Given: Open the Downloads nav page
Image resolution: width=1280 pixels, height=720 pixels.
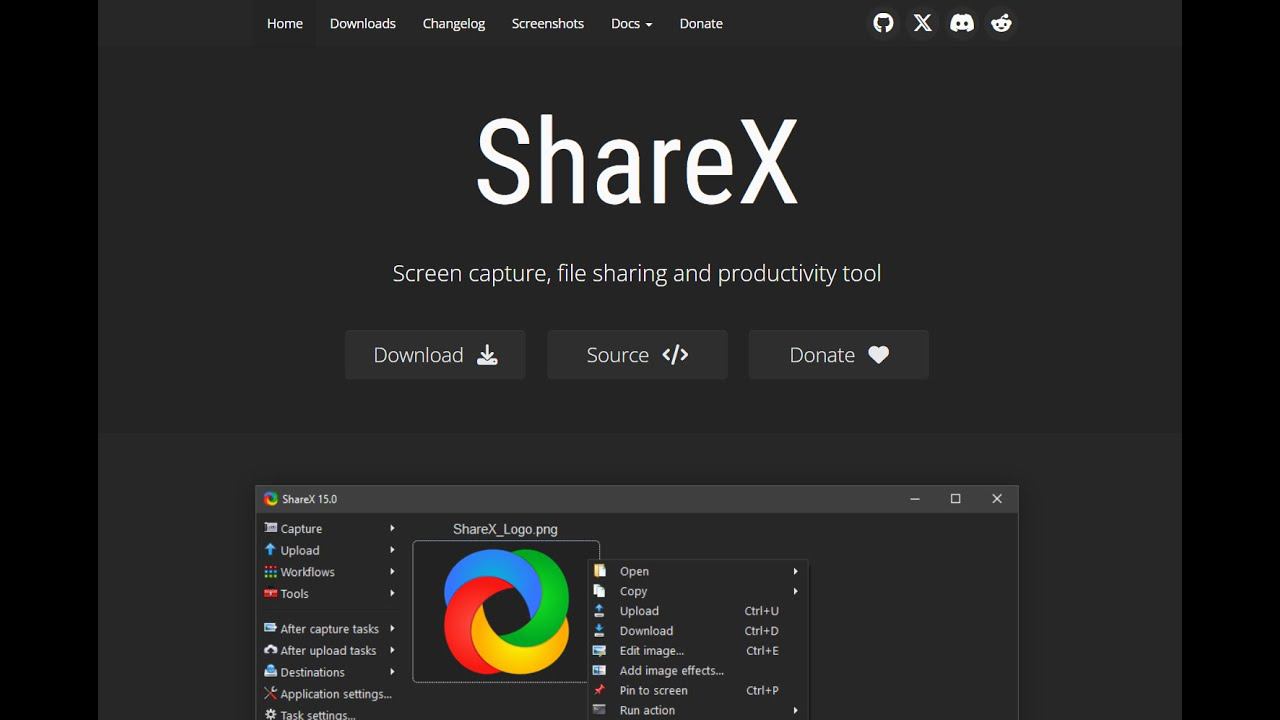Looking at the screenshot, I should 363,23.
